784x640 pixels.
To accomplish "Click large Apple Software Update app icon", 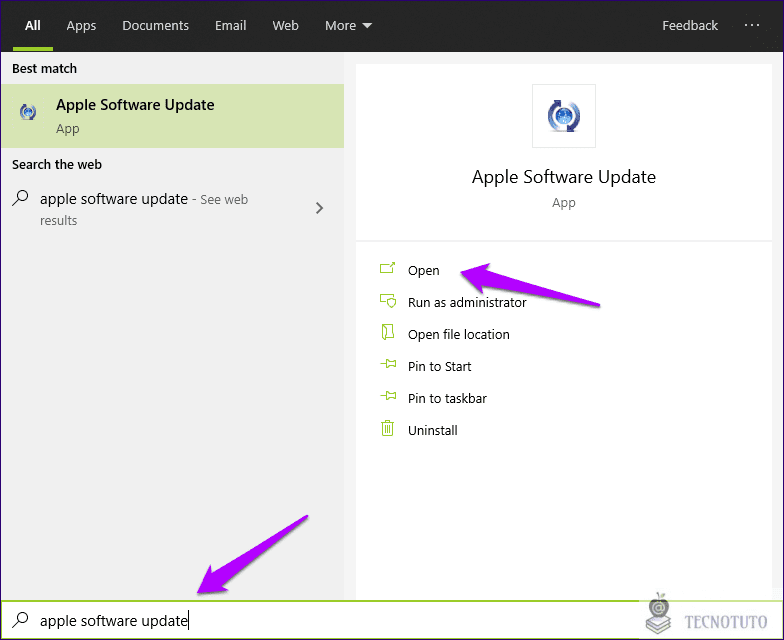I will click(564, 116).
